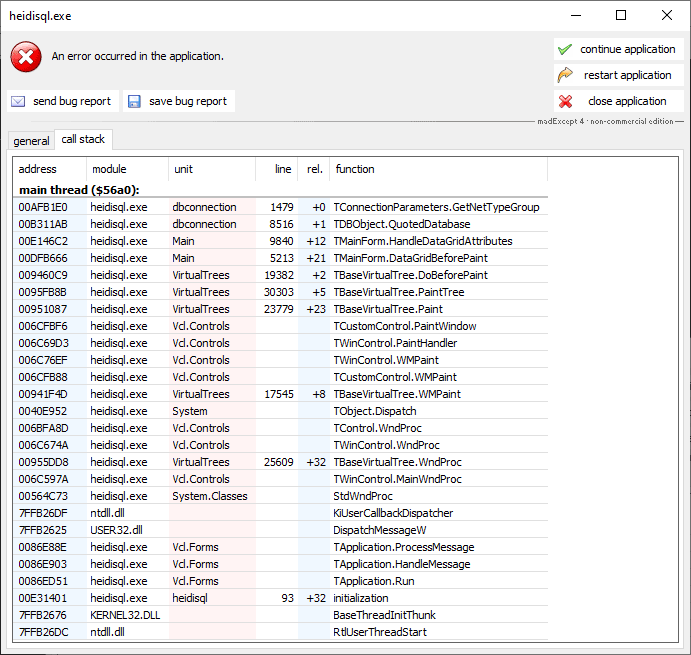Click the orange arrow restart icon
Viewport: 691px width, 655px height.
pyautogui.click(x=565, y=75)
